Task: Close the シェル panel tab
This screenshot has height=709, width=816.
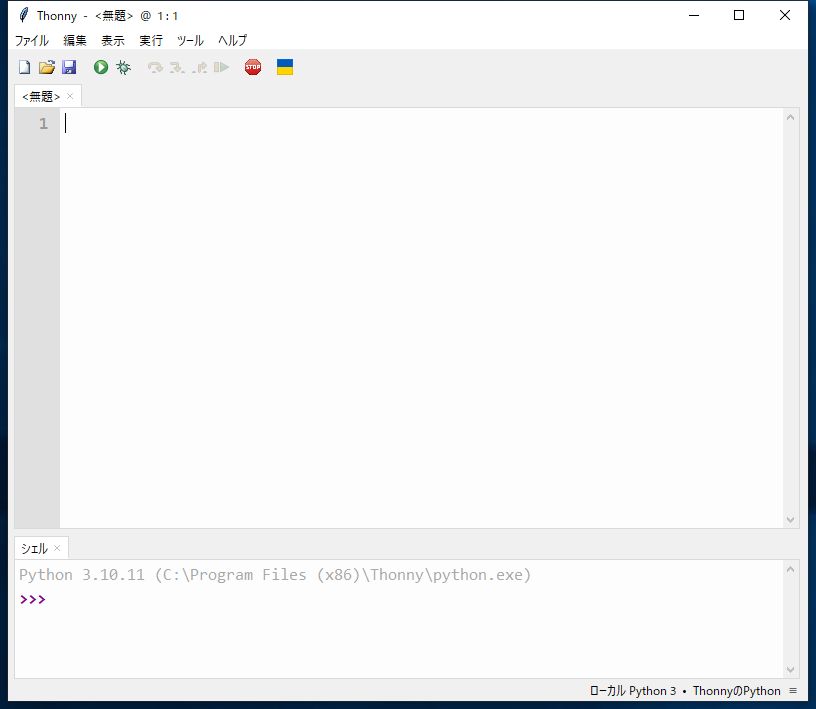Action: (57, 548)
